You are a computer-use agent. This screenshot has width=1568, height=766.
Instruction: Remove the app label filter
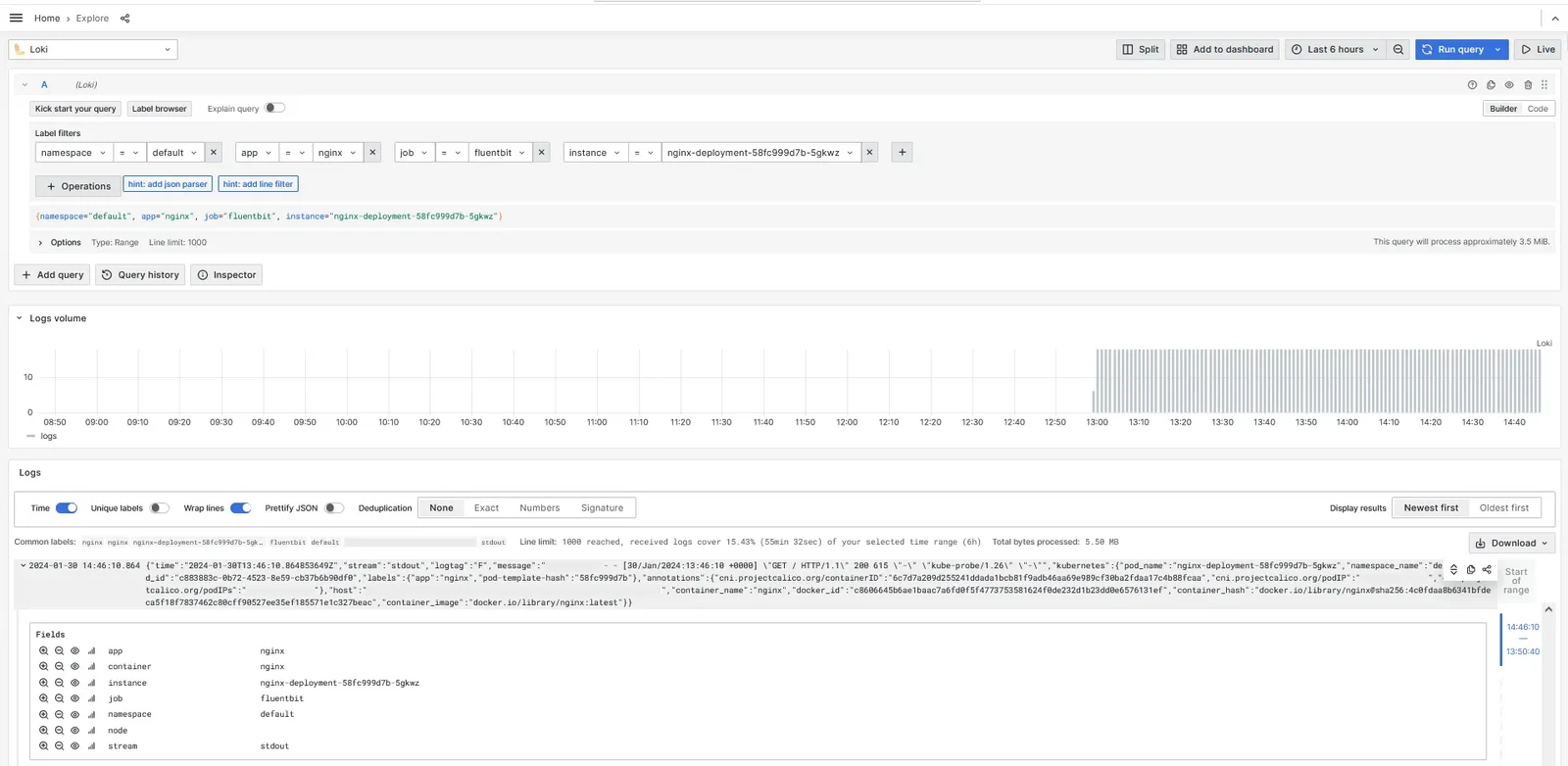pyautogui.click(x=372, y=153)
